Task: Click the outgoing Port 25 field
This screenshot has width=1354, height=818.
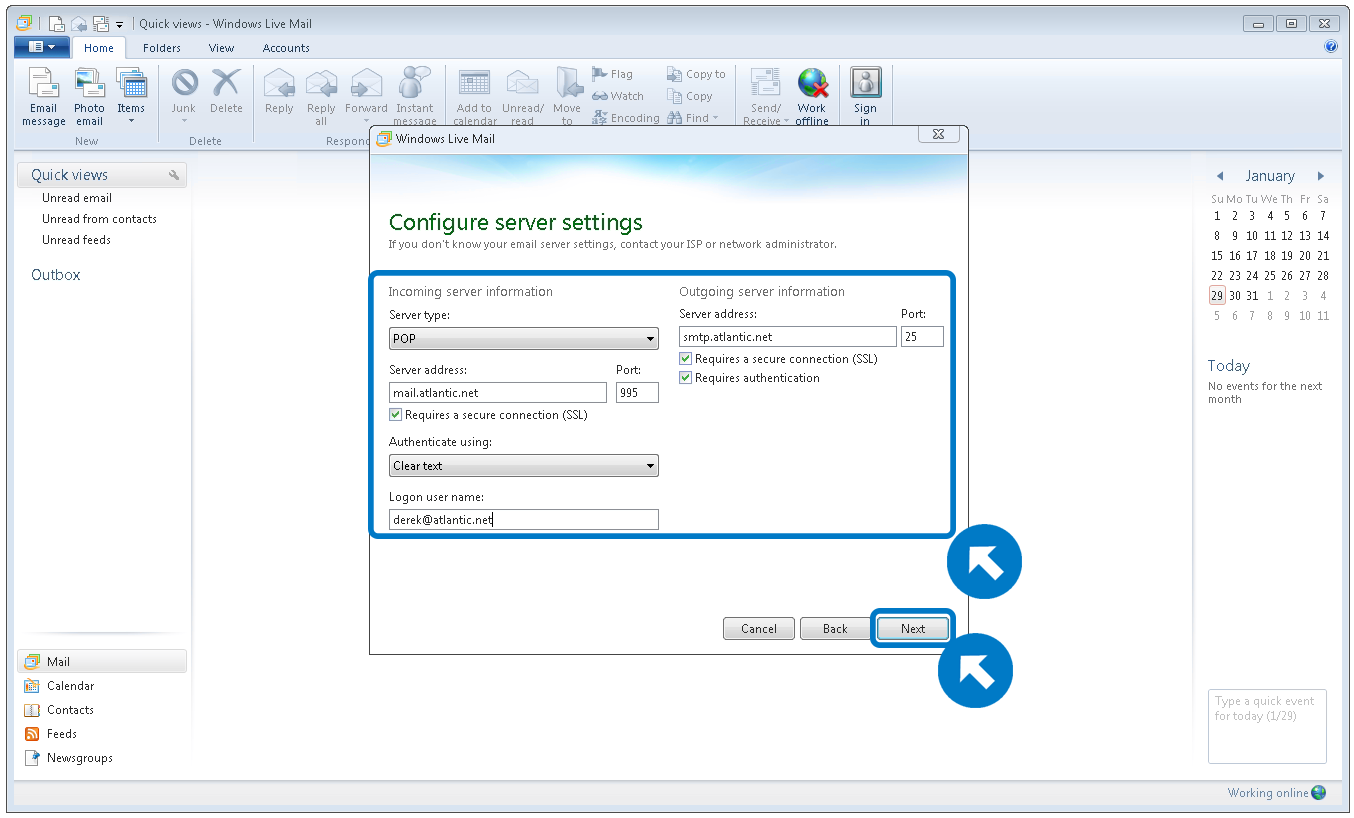Action: coord(922,336)
